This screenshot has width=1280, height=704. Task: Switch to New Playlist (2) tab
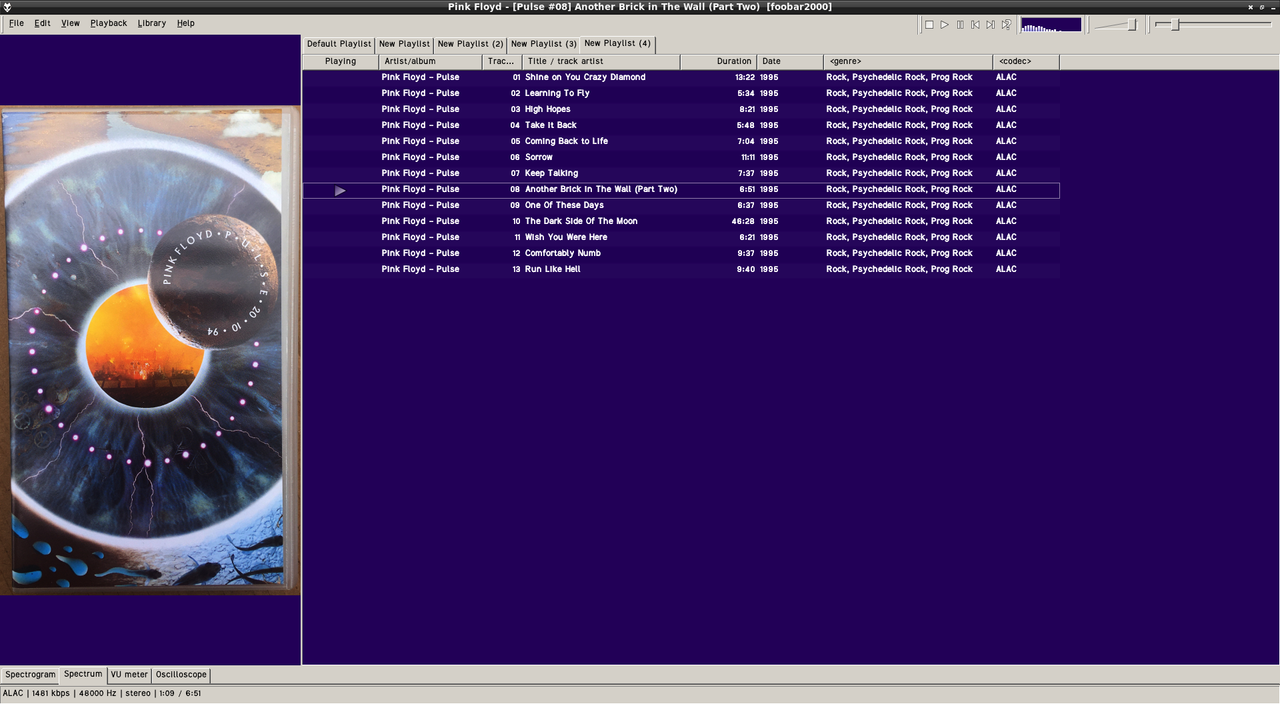[470, 44]
